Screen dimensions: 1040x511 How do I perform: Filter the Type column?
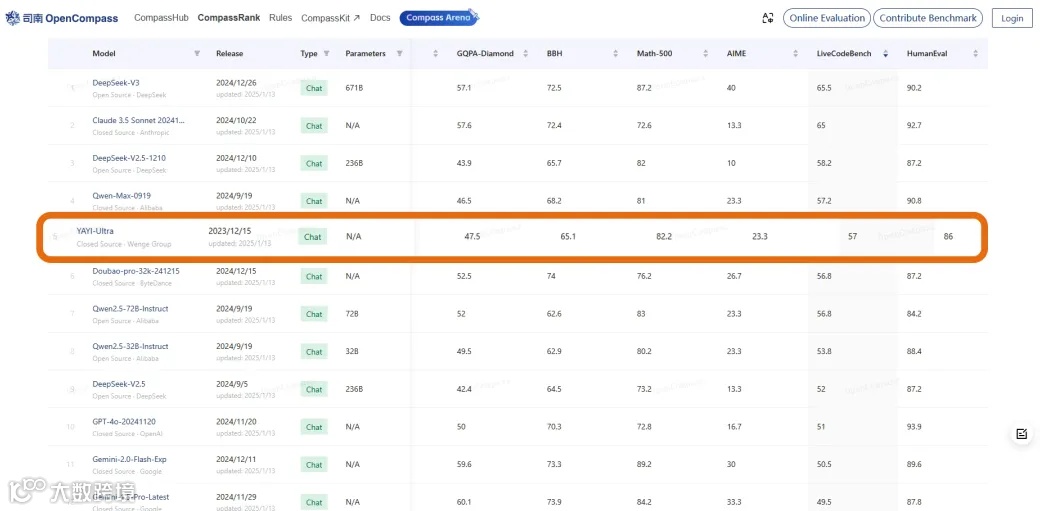[326, 54]
